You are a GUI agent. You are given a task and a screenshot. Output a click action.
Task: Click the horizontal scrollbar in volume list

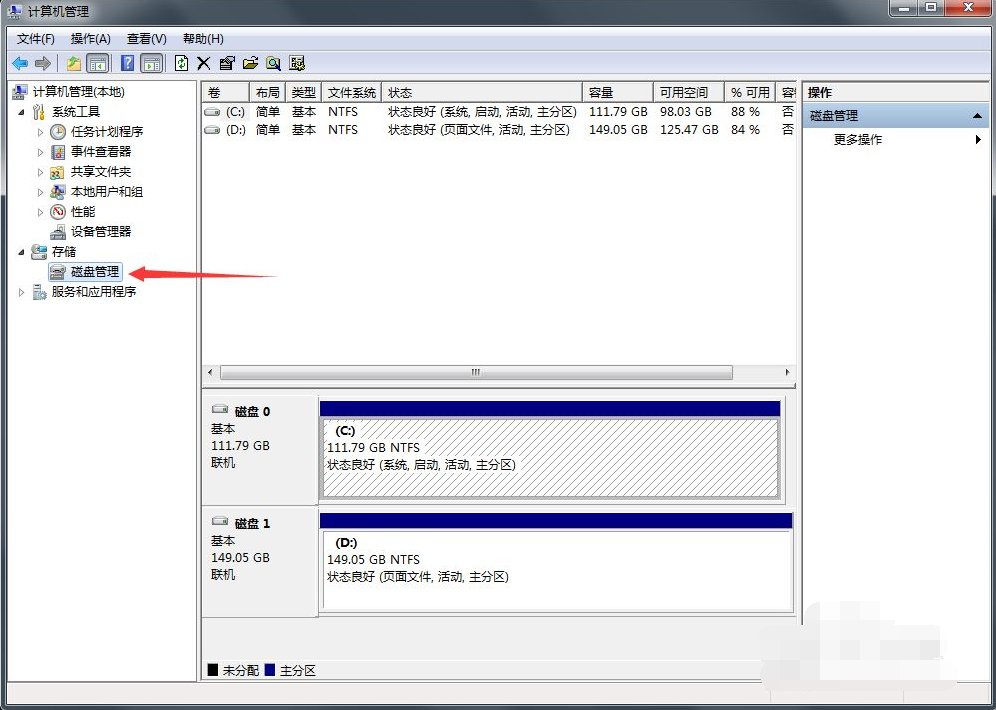click(475, 372)
